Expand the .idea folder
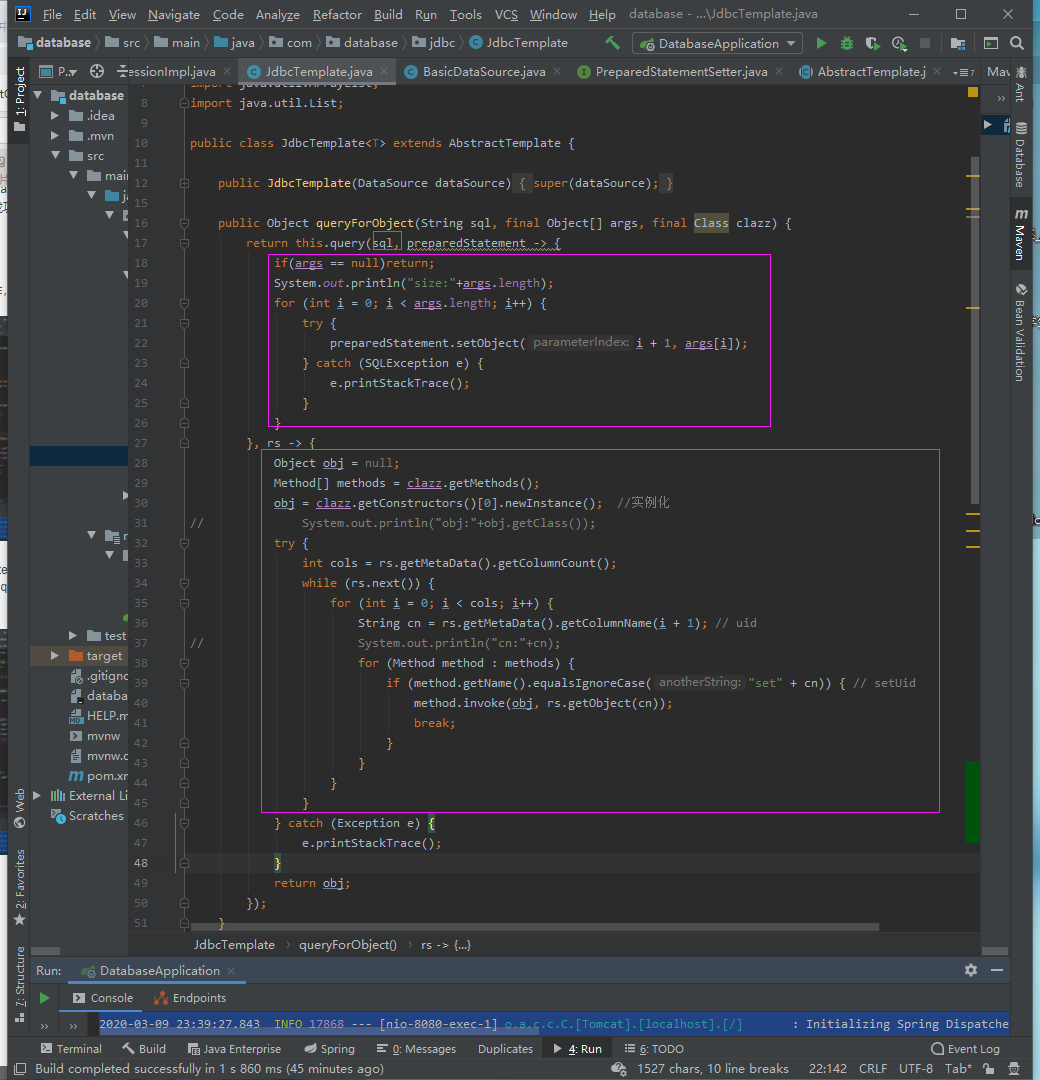The width and height of the screenshot is (1040, 1080). (55, 116)
